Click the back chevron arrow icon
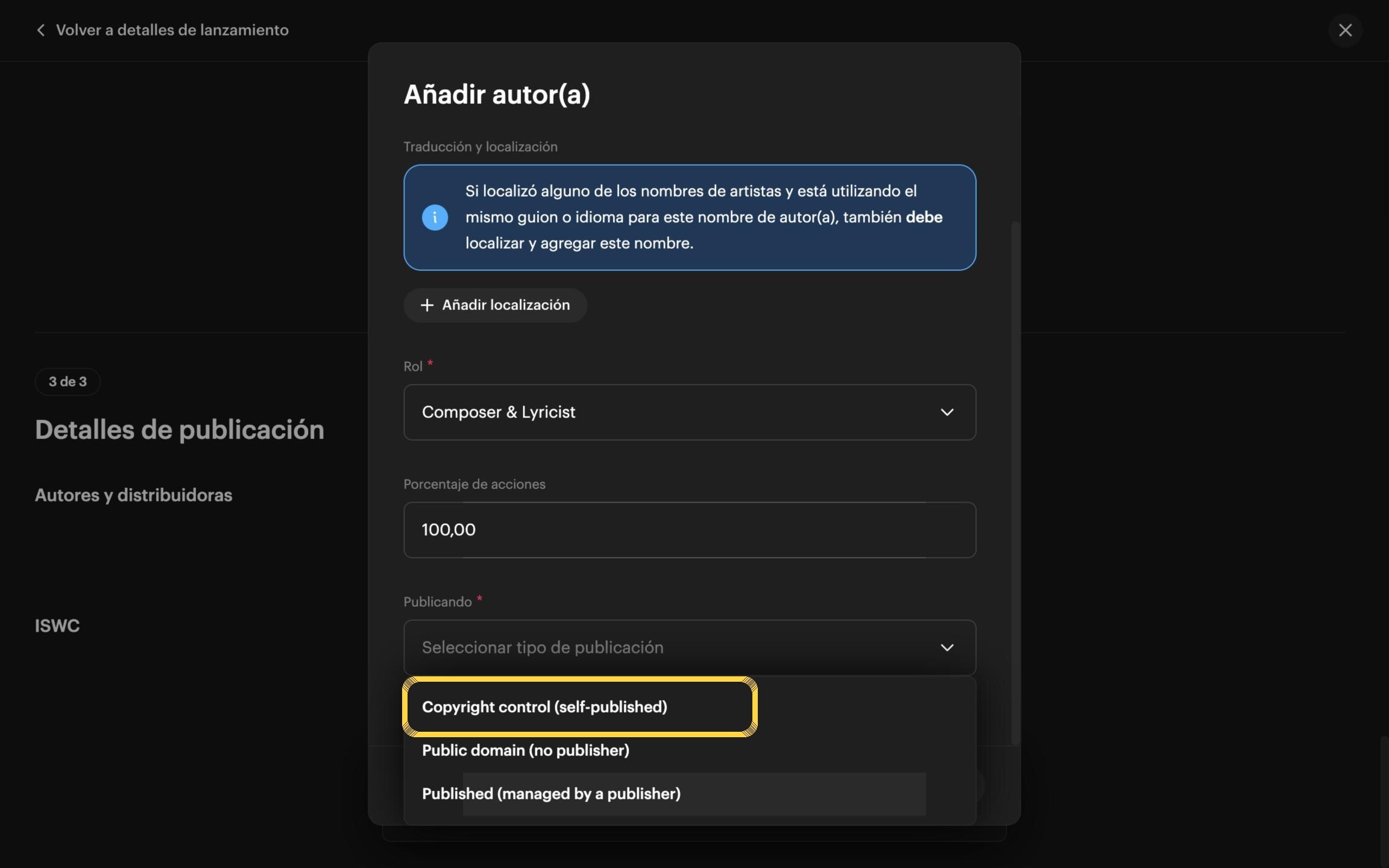Viewport: 1389px width, 868px height. click(40, 30)
